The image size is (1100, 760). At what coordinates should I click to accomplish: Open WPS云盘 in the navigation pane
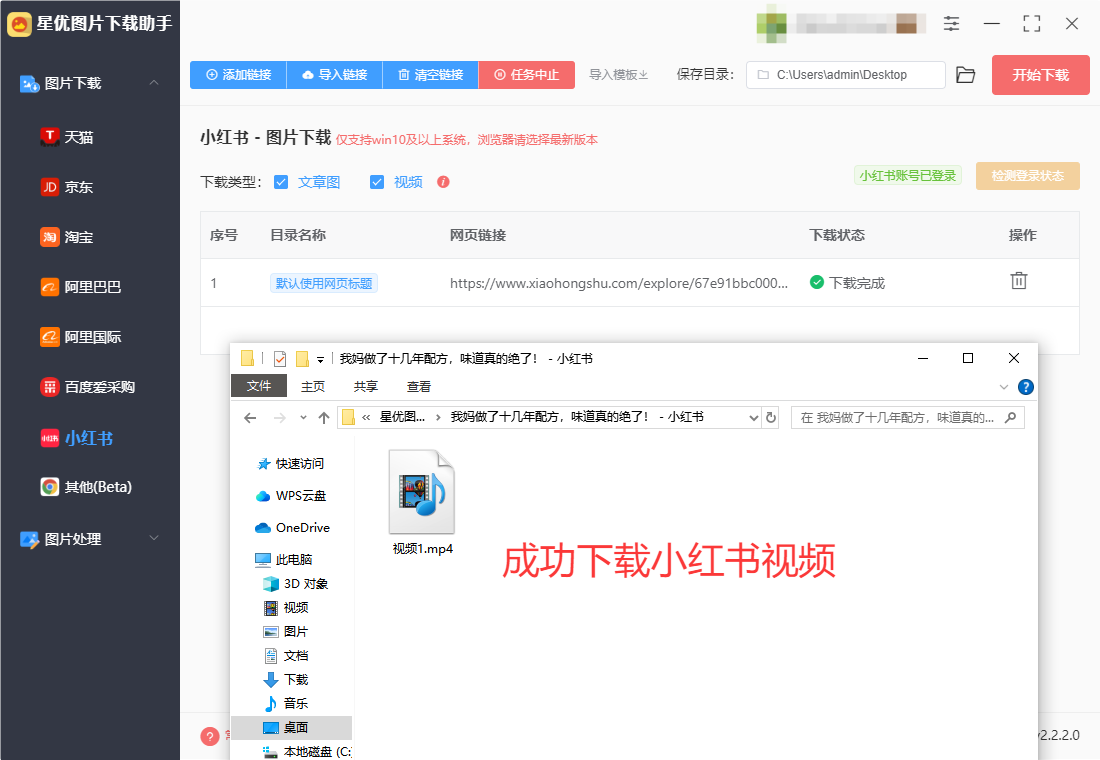click(291, 495)
